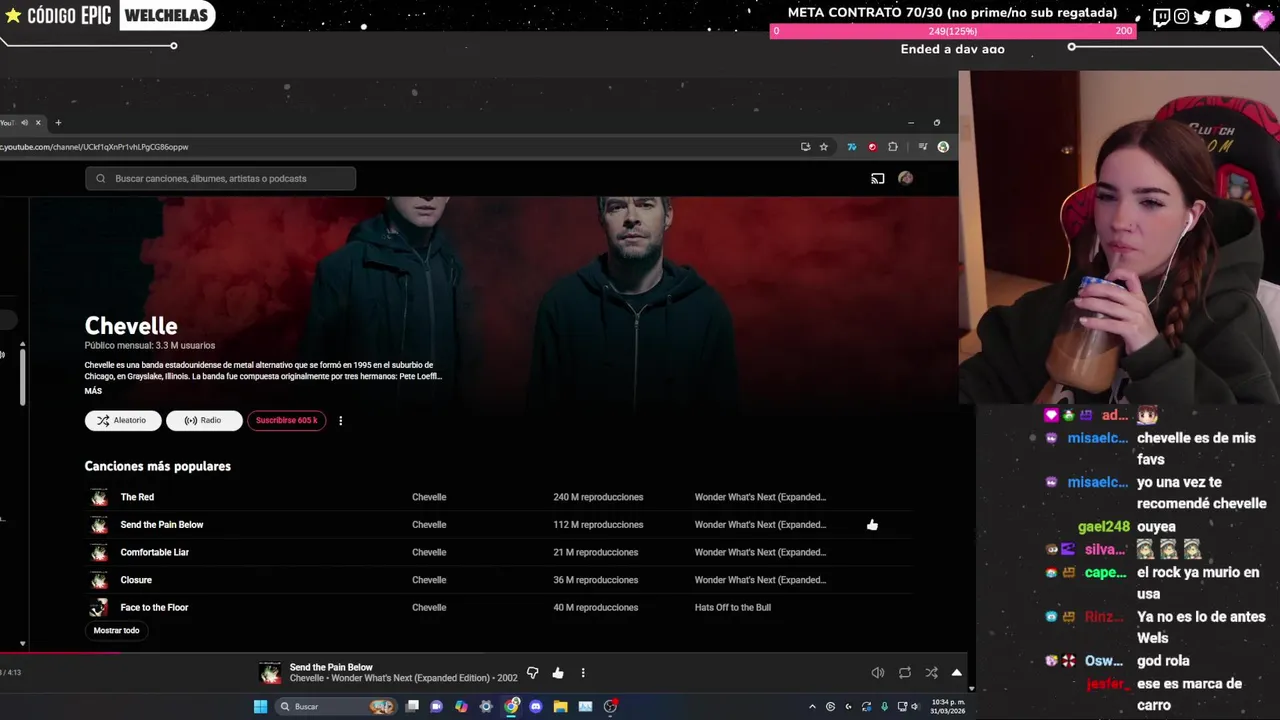The height and width of the screenshot is (720, 1280).
Task: Open the player bar three-dot menu
Action: coord(583,673)
